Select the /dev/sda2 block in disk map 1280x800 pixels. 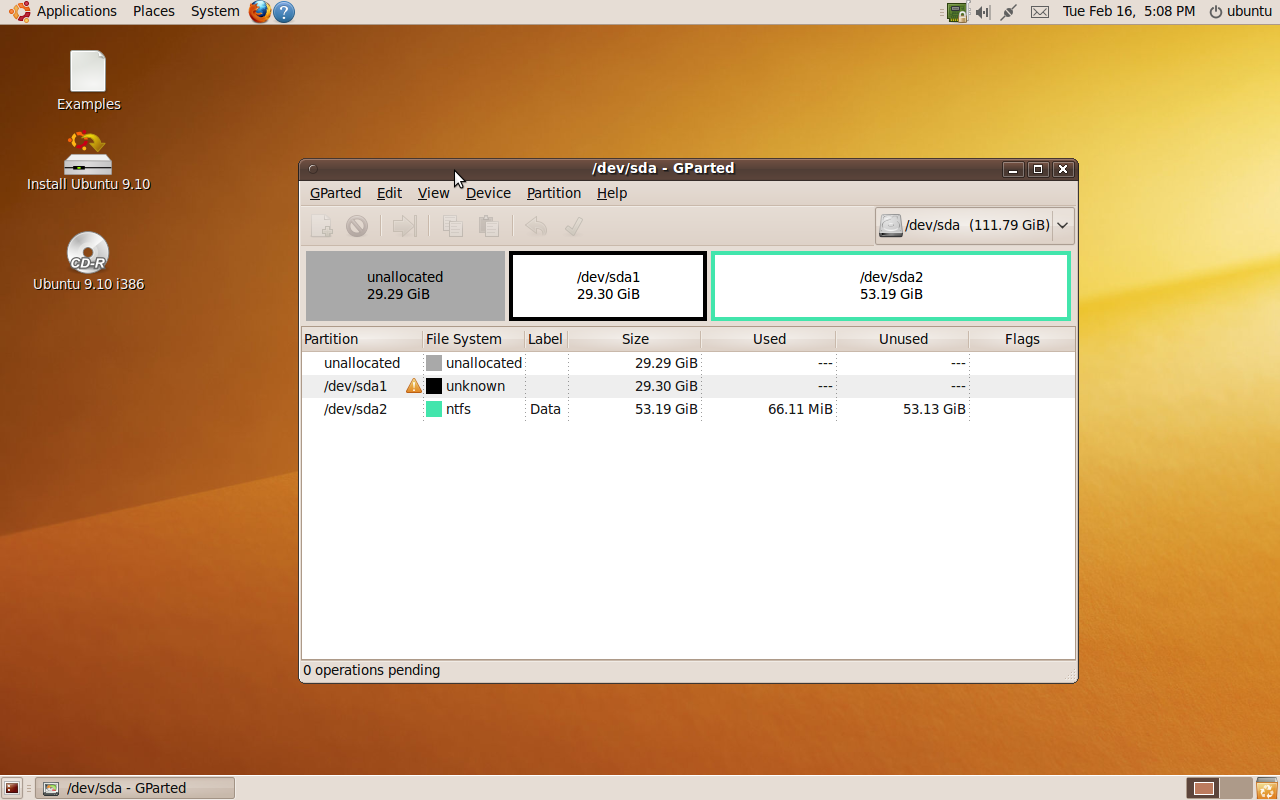[x=891, y=286]
